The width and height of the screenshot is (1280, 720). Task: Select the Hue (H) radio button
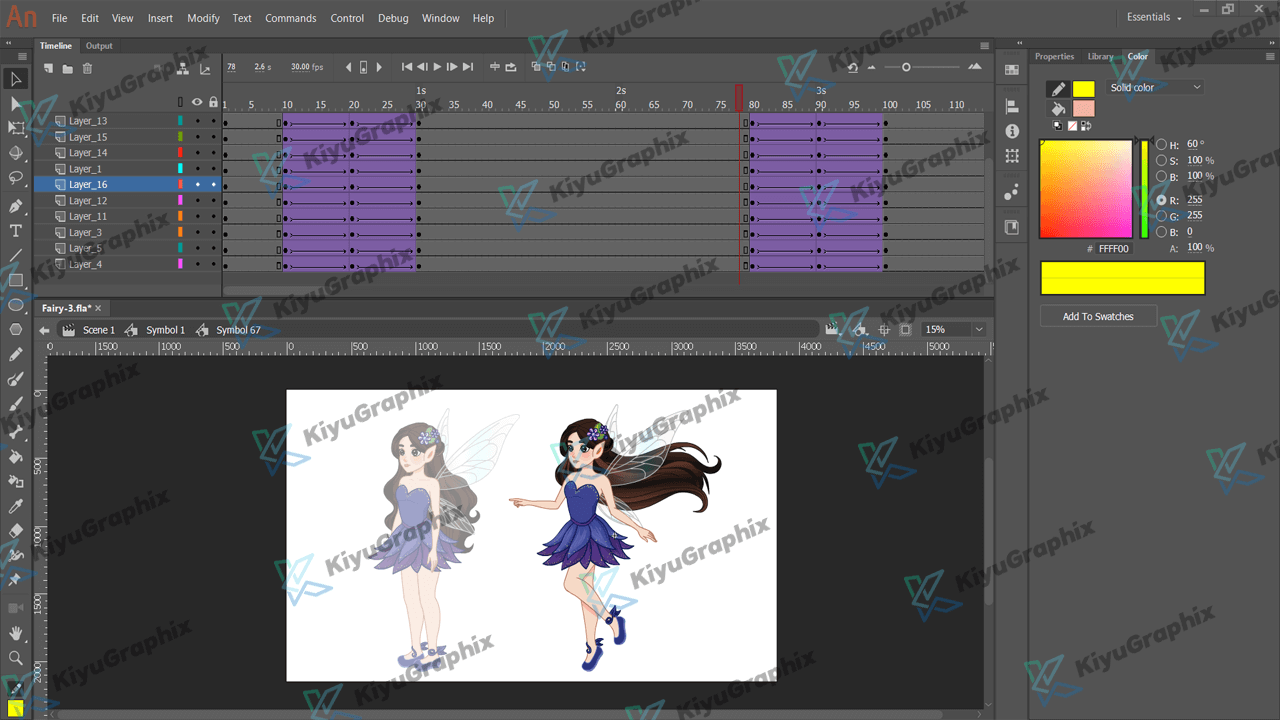1161,144
